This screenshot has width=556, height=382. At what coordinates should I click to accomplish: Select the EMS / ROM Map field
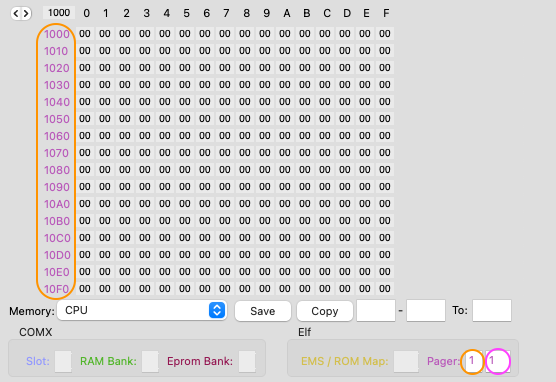[406, 361]
